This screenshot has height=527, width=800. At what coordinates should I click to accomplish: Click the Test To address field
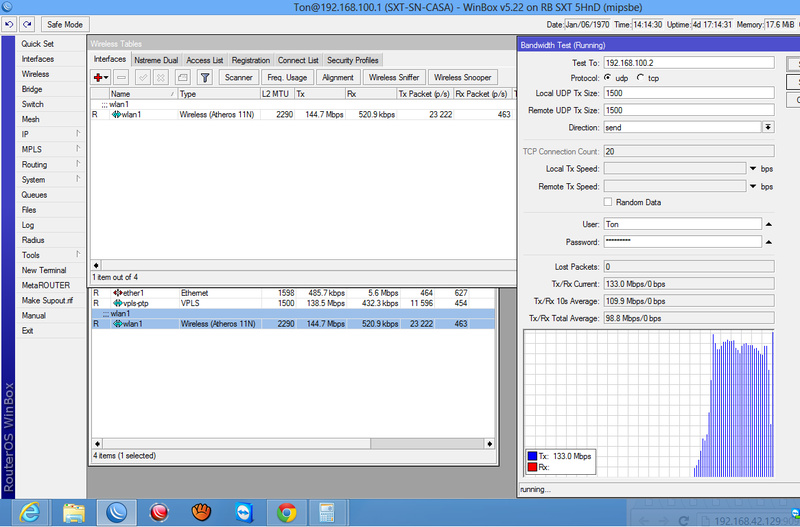[689, 63]
